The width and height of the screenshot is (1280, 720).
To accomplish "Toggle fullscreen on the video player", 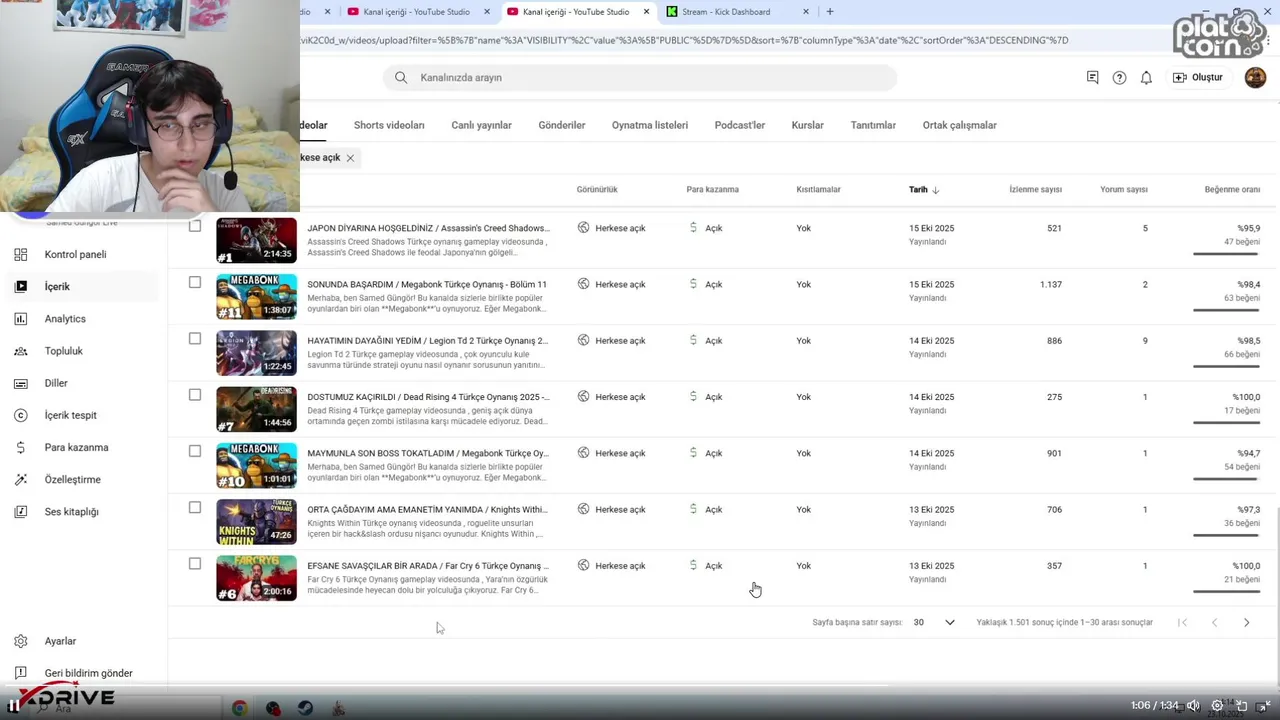I will point(1264,705).
